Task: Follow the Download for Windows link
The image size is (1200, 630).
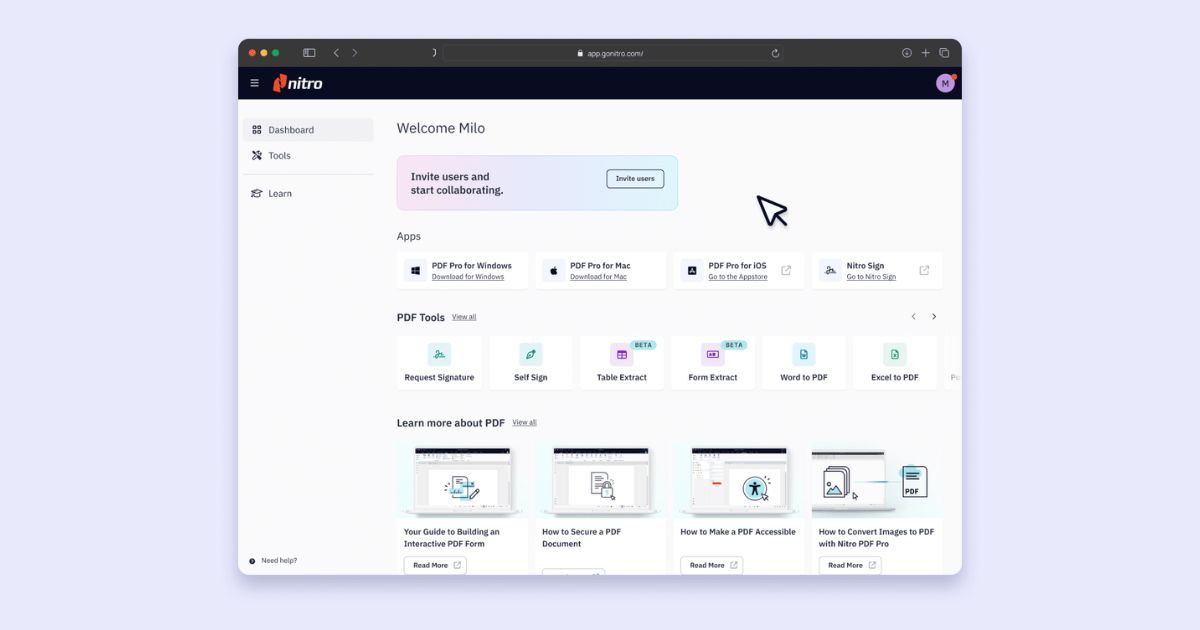Action: click(x=468, y=277)
